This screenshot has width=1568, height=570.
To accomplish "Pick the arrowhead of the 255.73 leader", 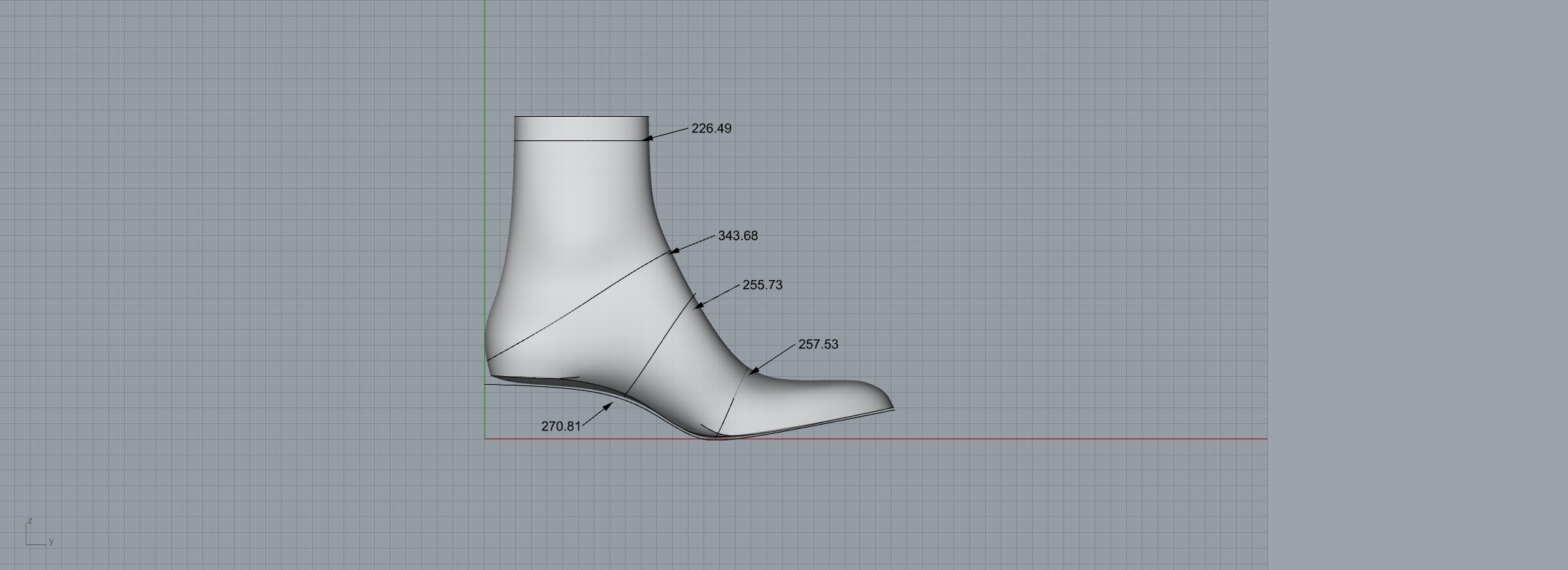I will click(x=698, y=306).
